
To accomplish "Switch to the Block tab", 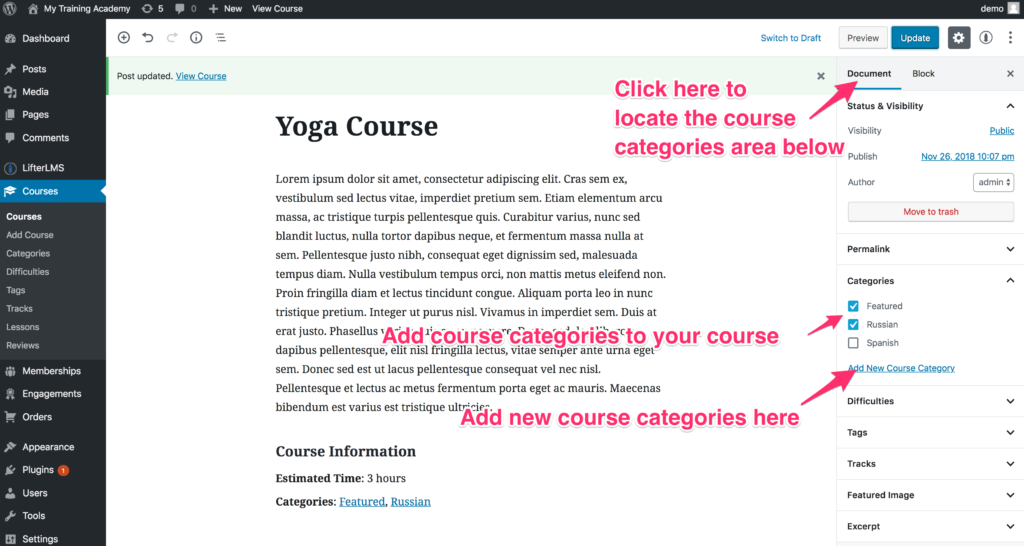I will pos(923,74).
